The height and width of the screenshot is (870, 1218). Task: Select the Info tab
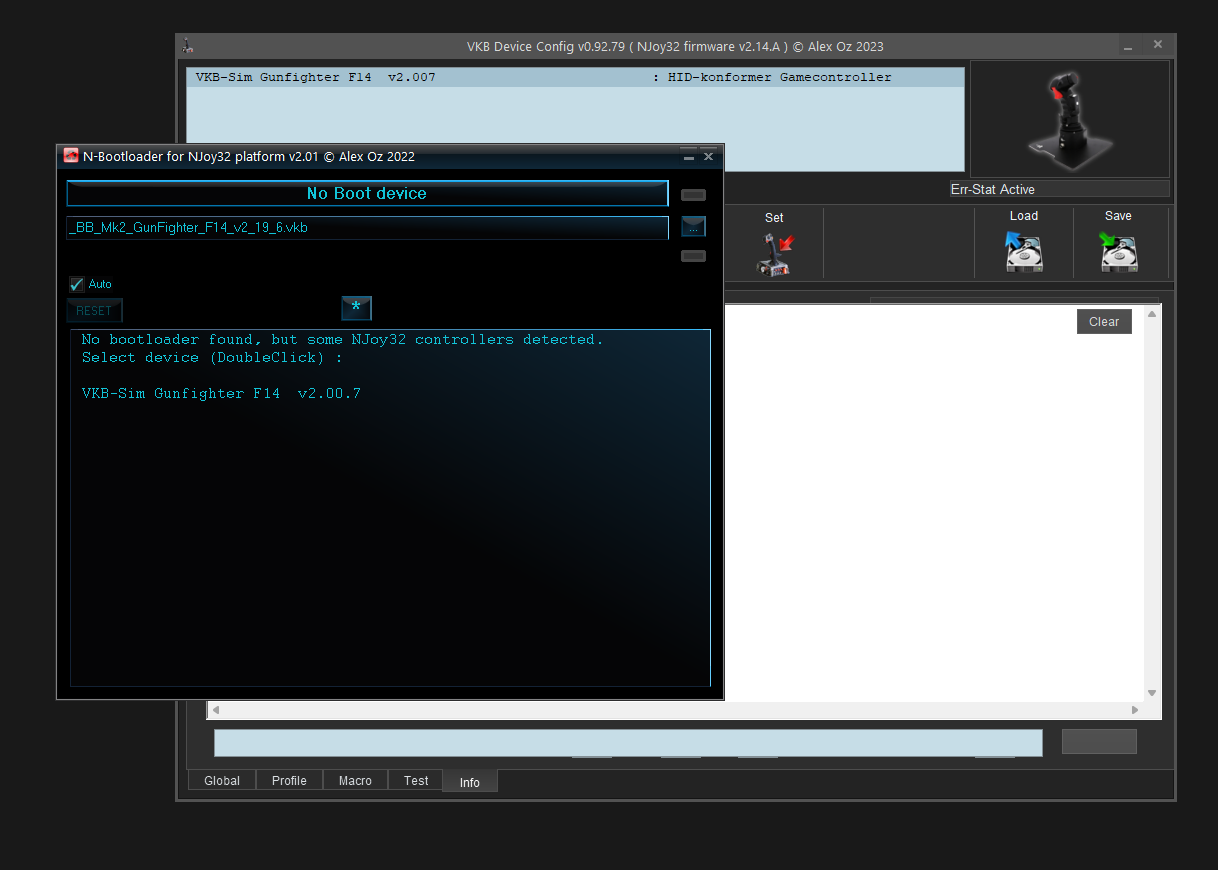(470, 782)
